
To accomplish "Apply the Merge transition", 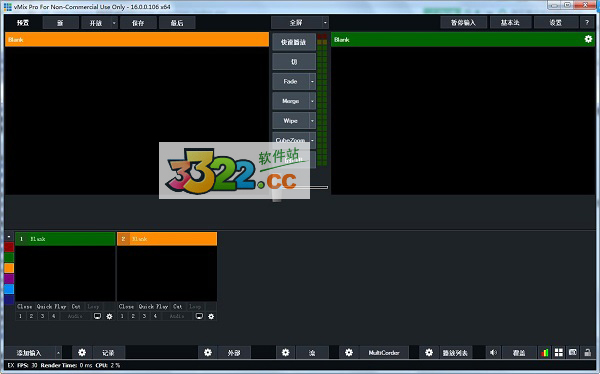I will (x=290, y=101).
